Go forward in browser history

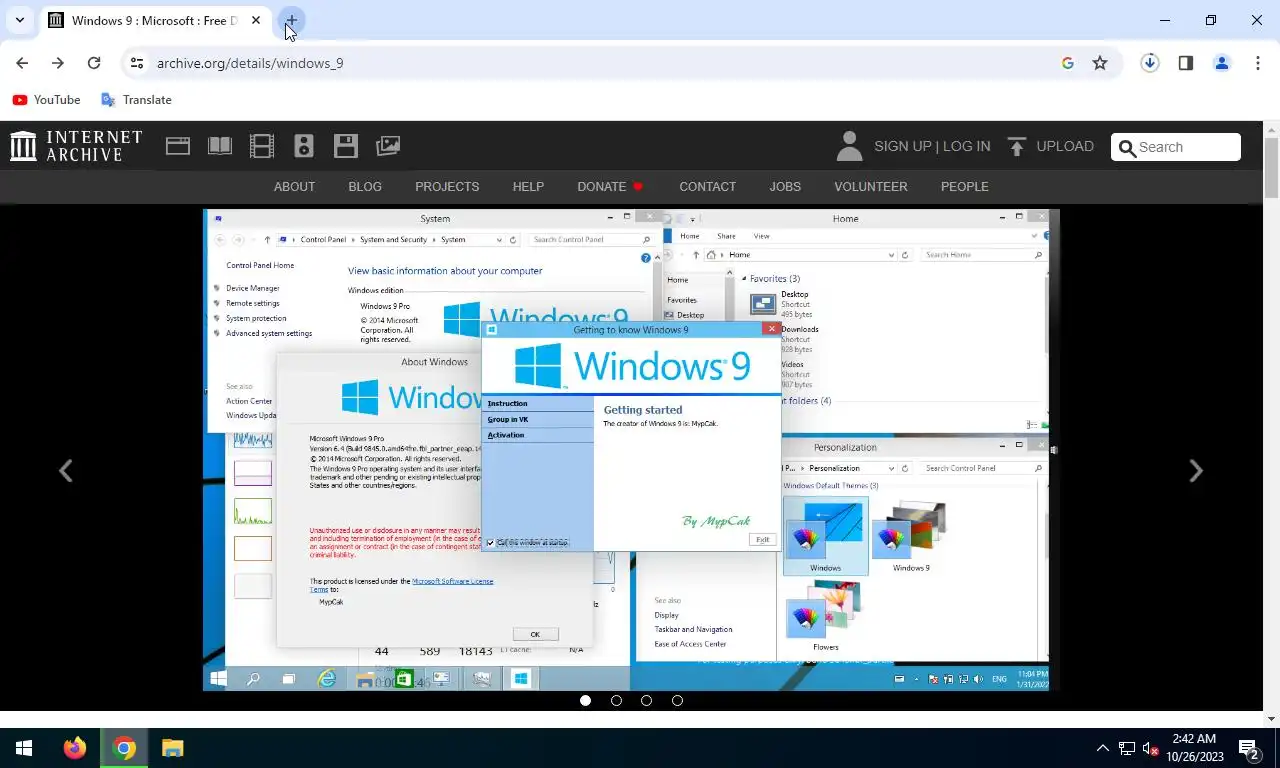(x=58, y=63)
